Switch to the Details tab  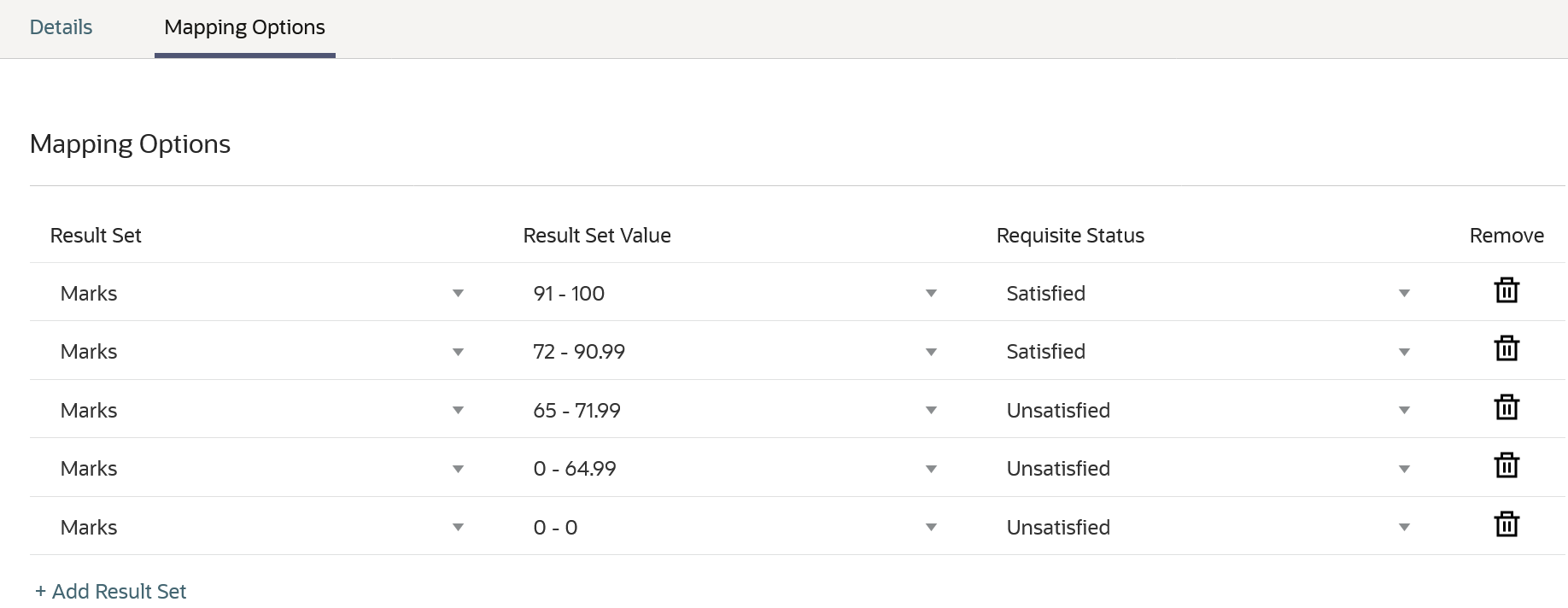tap(61, 27)
